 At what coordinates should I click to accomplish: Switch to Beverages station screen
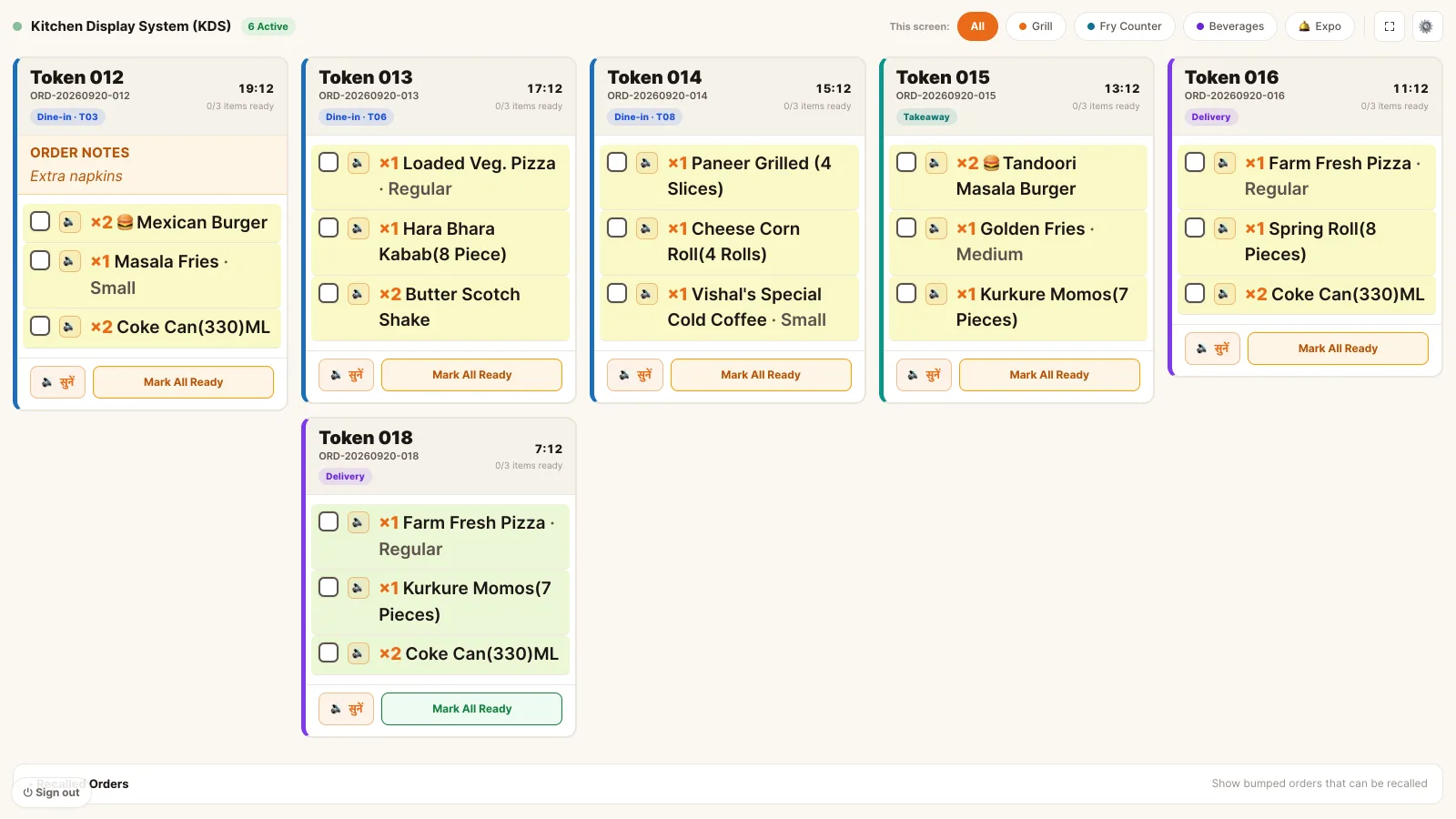click(x=1230, y=26)
